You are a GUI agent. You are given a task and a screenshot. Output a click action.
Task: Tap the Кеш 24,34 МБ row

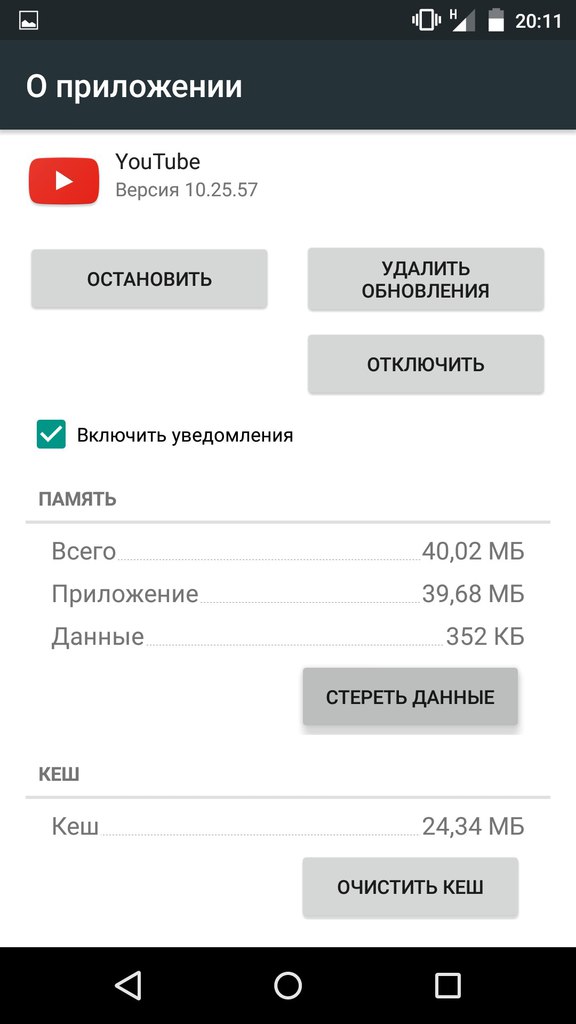point(288,826)
